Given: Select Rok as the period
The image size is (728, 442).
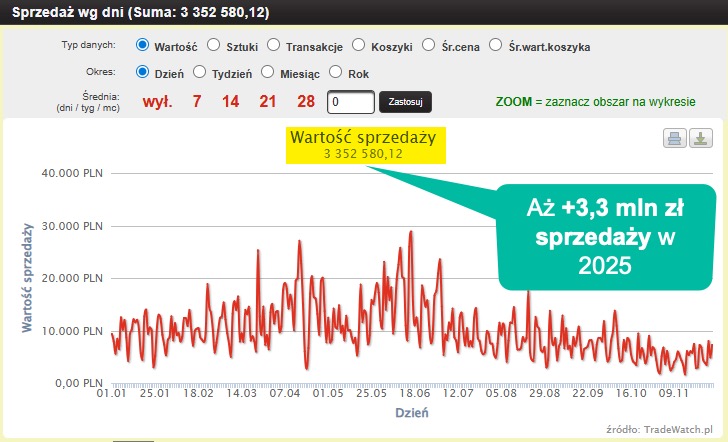Looking at the screenshot, I should (x=335, y=72).
